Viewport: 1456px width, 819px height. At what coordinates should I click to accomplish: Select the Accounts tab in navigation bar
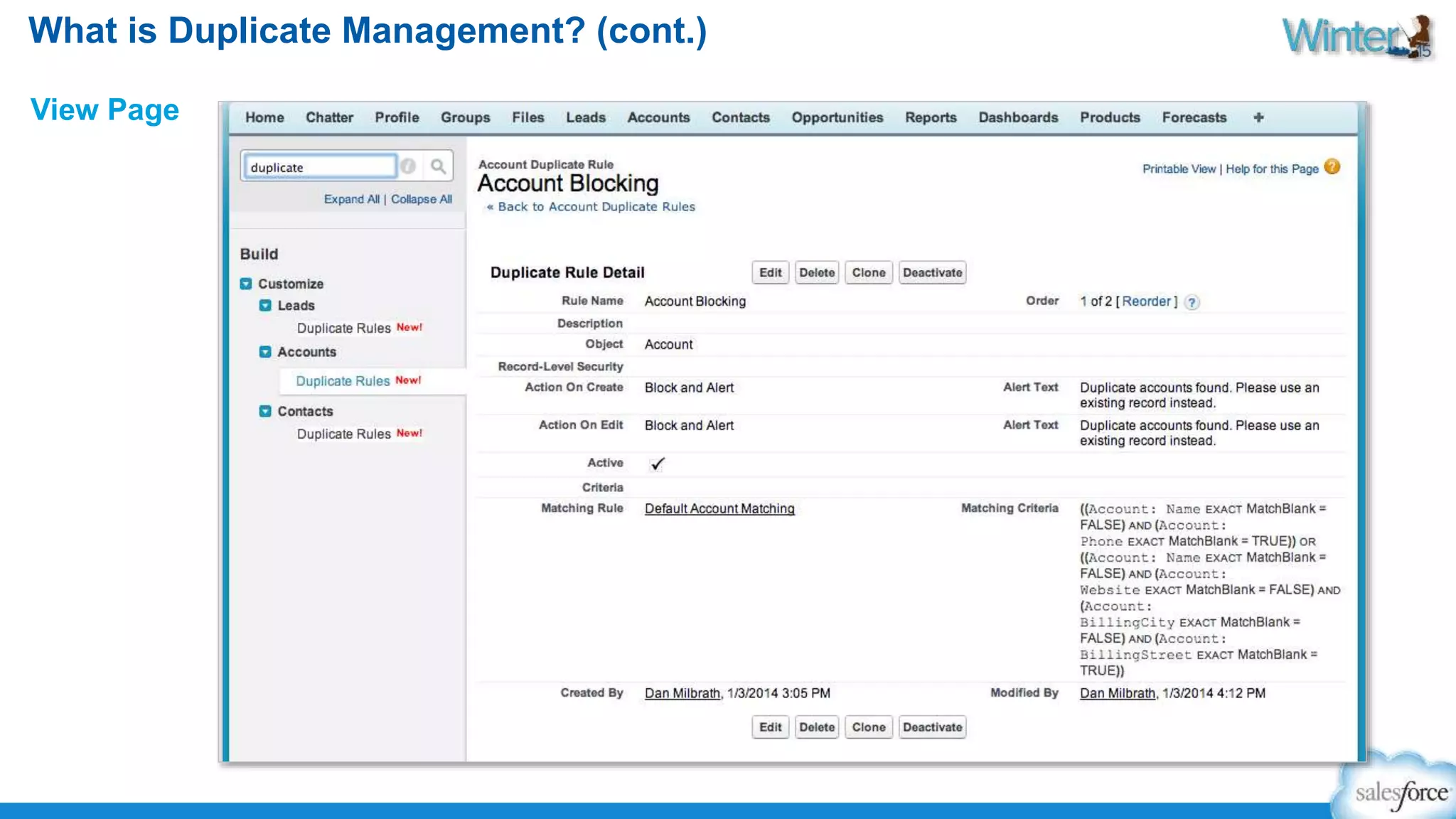(x=658, y=117)
